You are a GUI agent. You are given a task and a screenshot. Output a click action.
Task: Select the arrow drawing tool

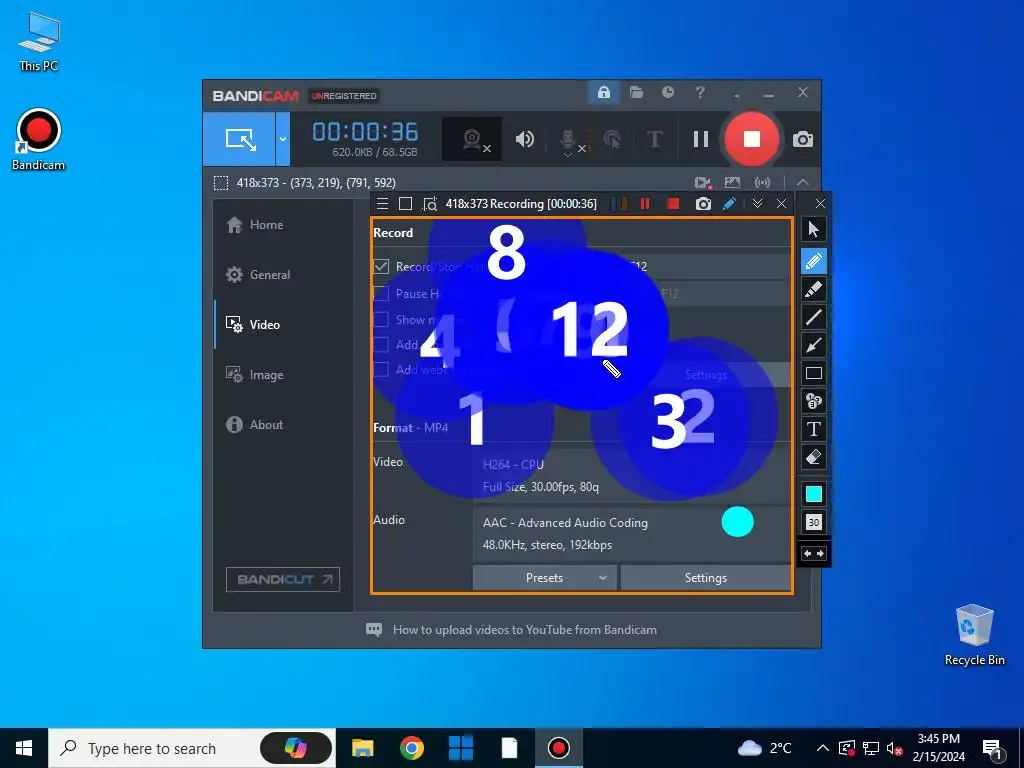click(814, 345)
